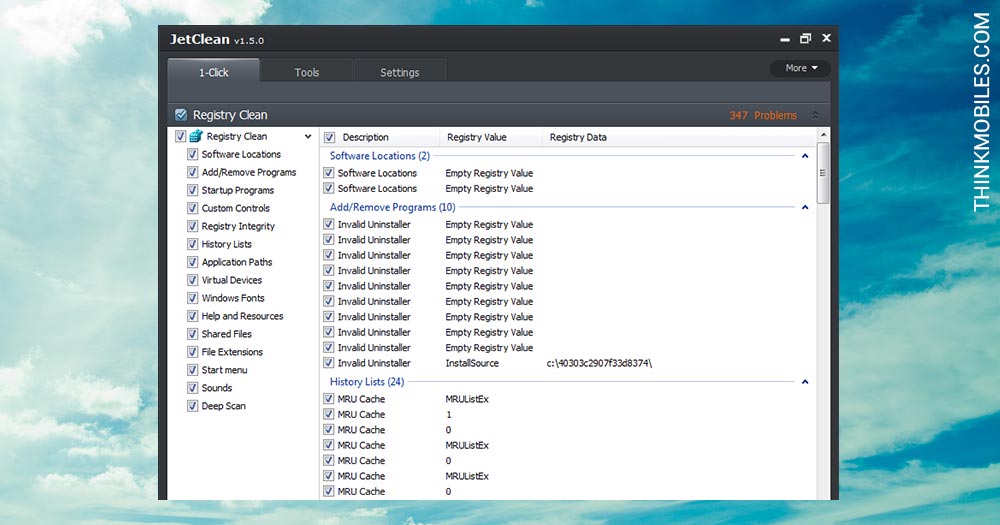Uncheck Startup Programs category
The width and height of the screenshot is (1000, 525).
[x=192, y=190]
